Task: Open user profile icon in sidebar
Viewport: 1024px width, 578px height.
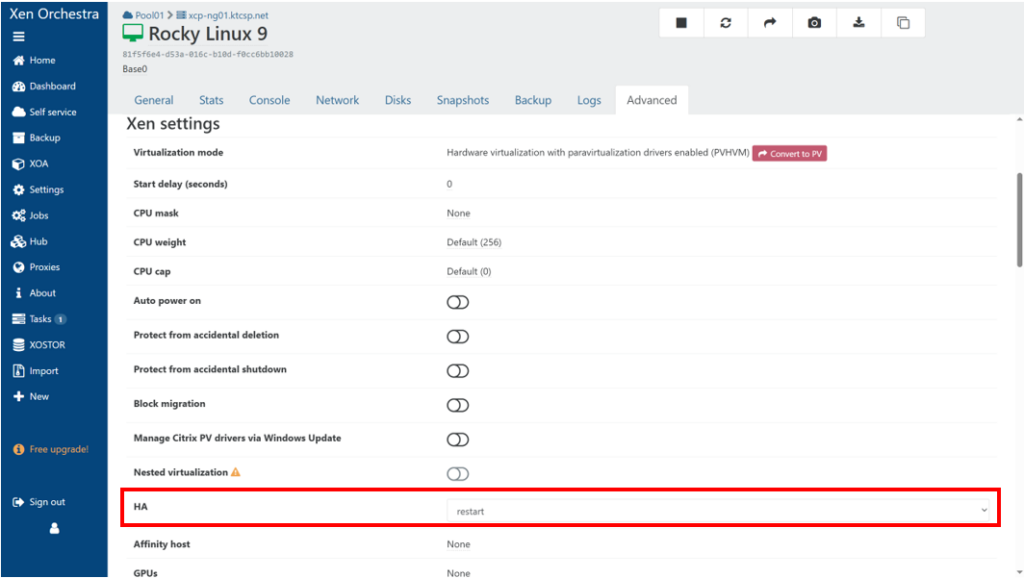Action: pos(54,528)
